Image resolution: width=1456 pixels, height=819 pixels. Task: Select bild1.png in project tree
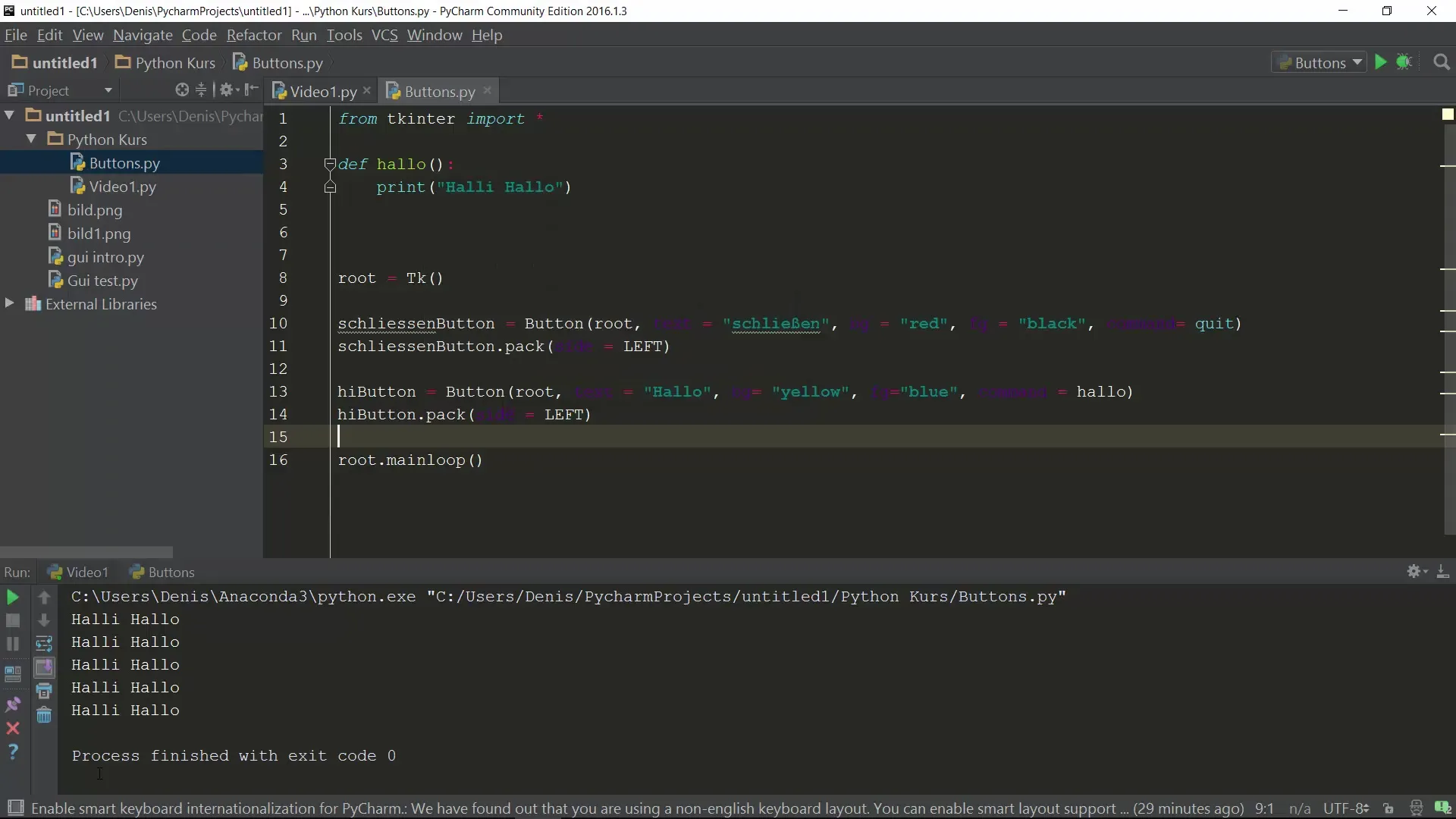89,234
